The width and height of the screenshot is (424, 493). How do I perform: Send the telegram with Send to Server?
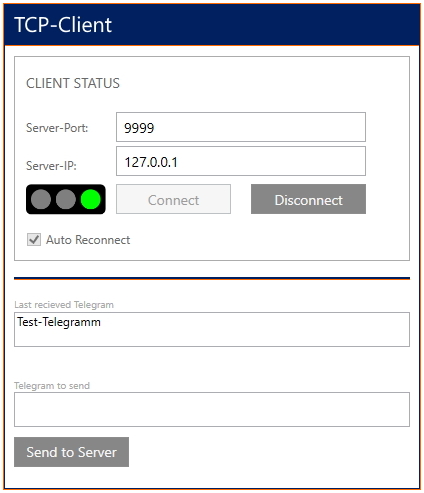coord(71,452)
